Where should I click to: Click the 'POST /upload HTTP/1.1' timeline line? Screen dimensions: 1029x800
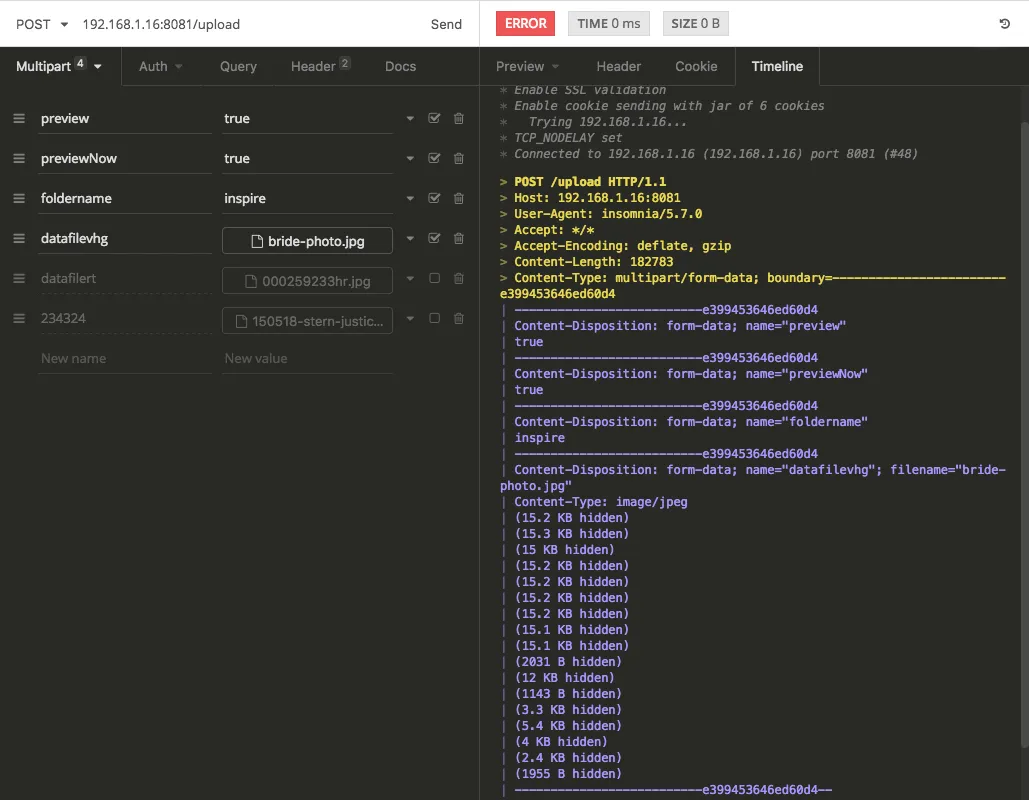[x=589, y=182]
